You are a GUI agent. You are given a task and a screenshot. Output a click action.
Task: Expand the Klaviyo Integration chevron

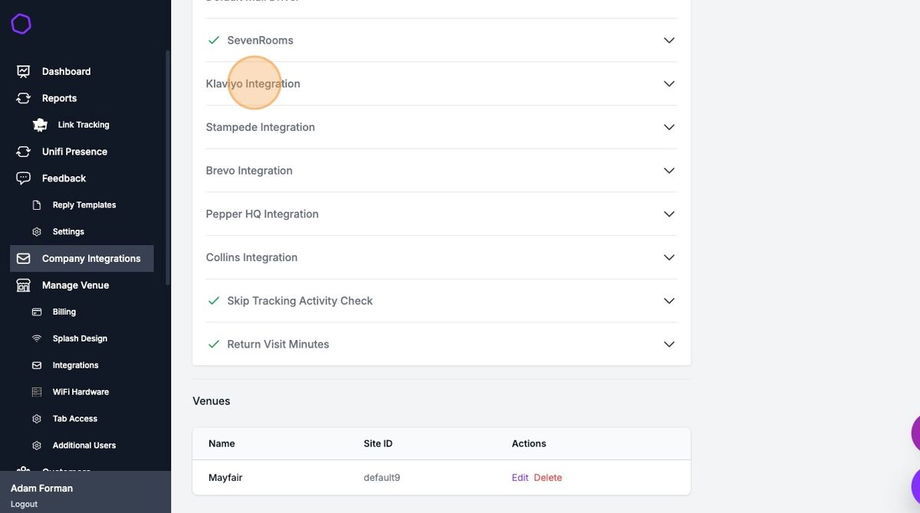[669, 84]
